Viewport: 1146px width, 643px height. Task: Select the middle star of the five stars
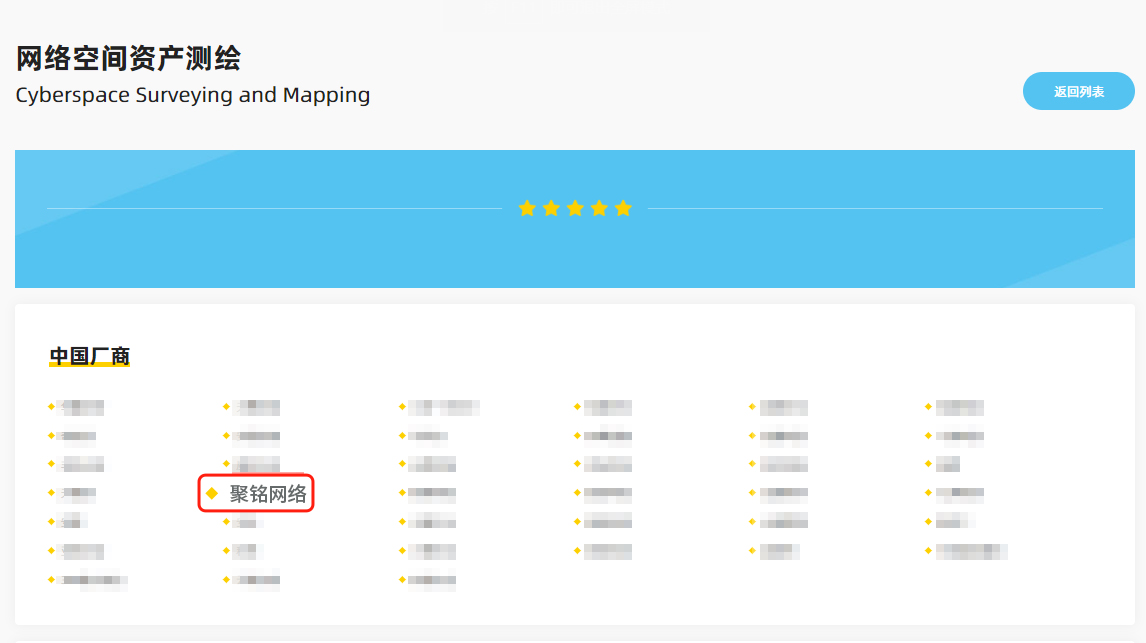pos(575,208)
